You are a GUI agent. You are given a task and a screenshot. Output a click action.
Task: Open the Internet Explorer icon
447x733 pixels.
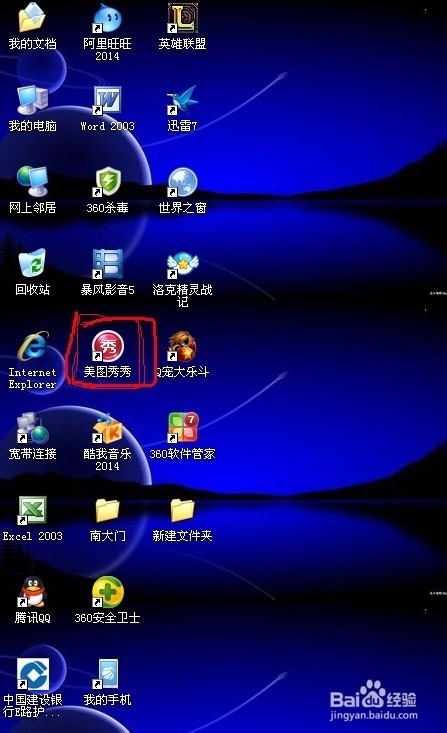[x=32, y=346]
